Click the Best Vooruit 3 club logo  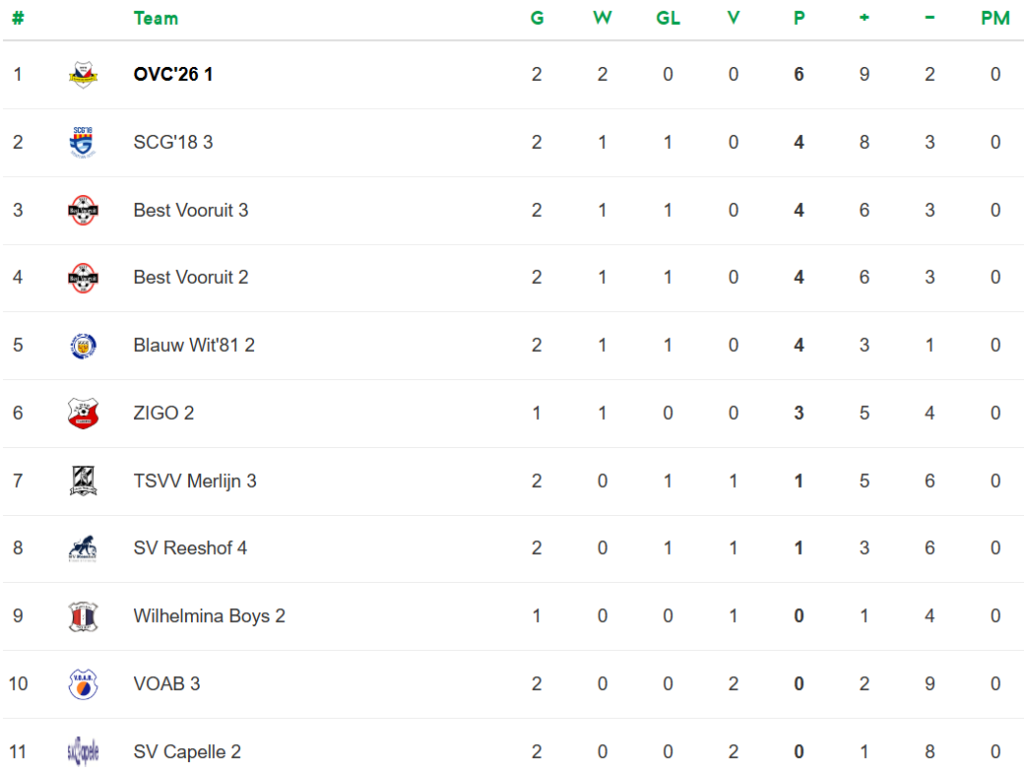coord(83,210)
